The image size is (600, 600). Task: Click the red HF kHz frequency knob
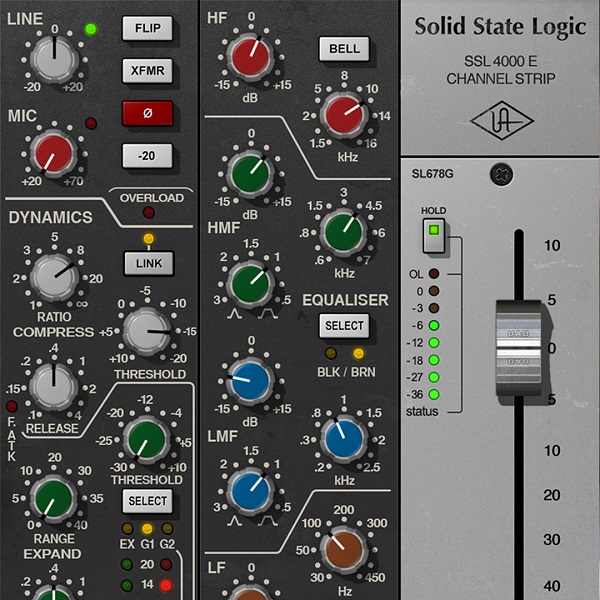coord(344,115)
